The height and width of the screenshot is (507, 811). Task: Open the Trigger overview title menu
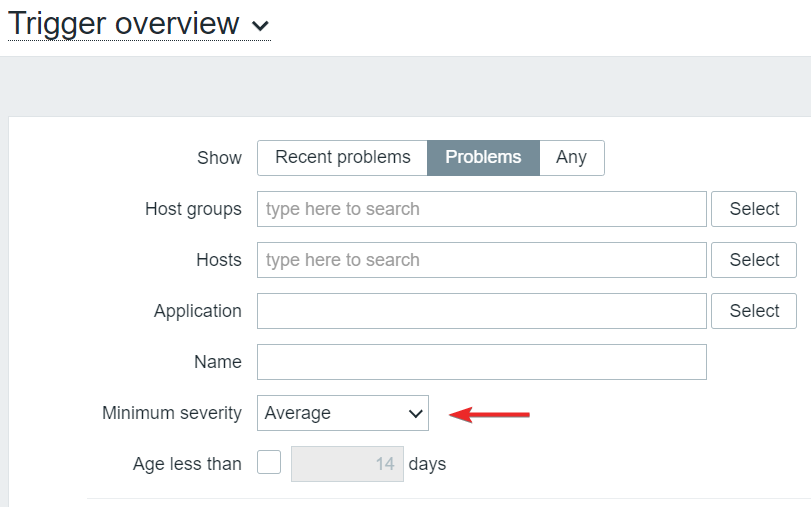tap(124, 24)
